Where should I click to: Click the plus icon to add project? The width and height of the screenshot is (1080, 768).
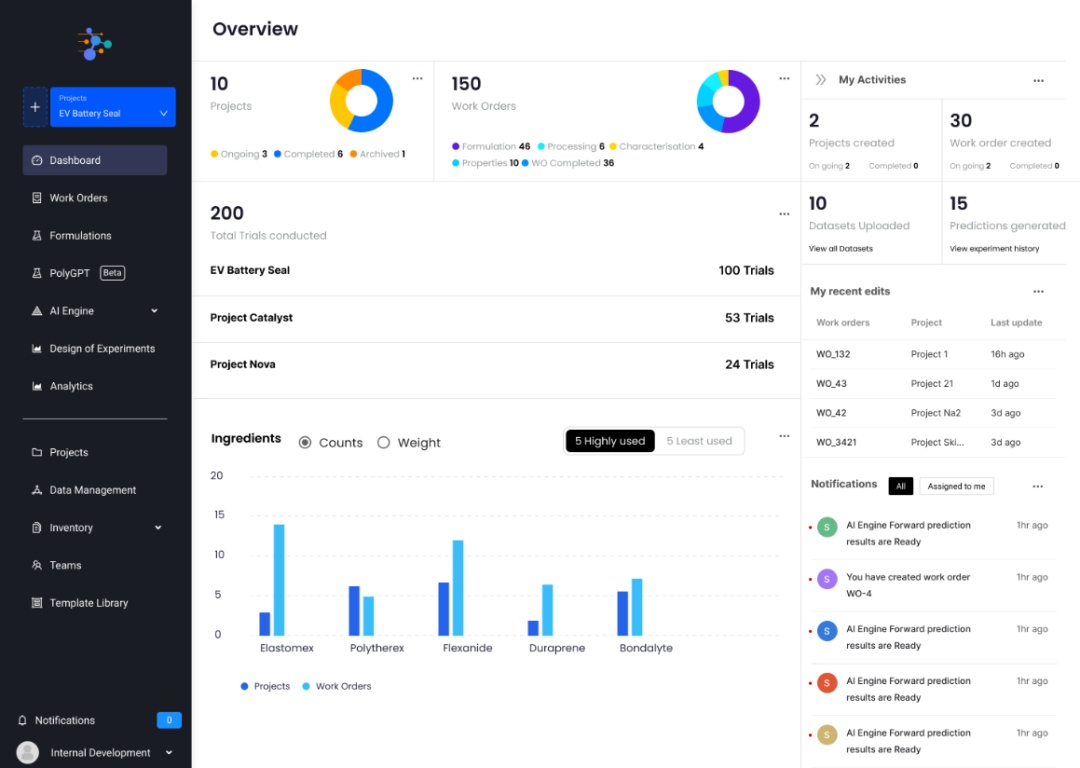pyautogui.click(x=35, y=107)
